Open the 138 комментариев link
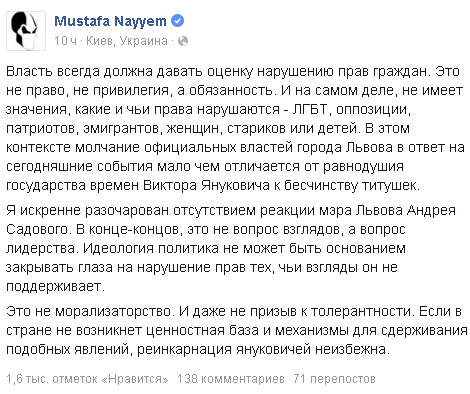Viewport: 470px width, 394px height. click(231, 379)
